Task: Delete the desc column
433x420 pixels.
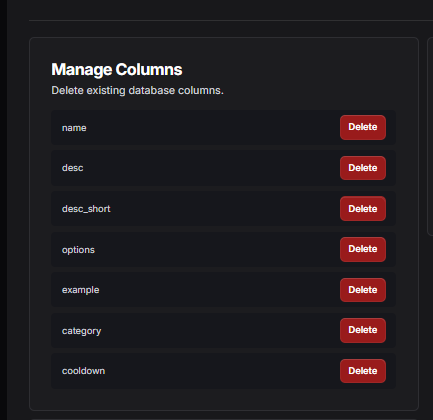Action: pyautogui.click(x=363, y=168)
